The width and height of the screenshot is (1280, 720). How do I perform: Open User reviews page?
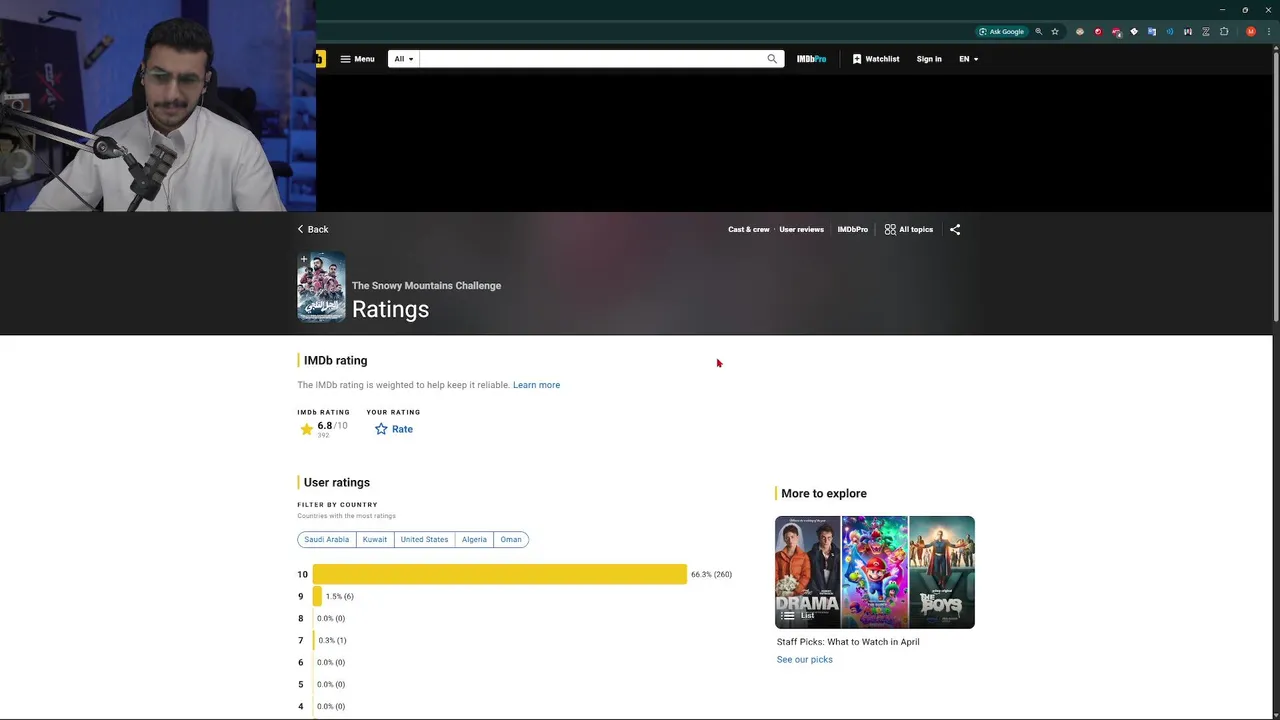pyautogui.click(x=801, y=229)
